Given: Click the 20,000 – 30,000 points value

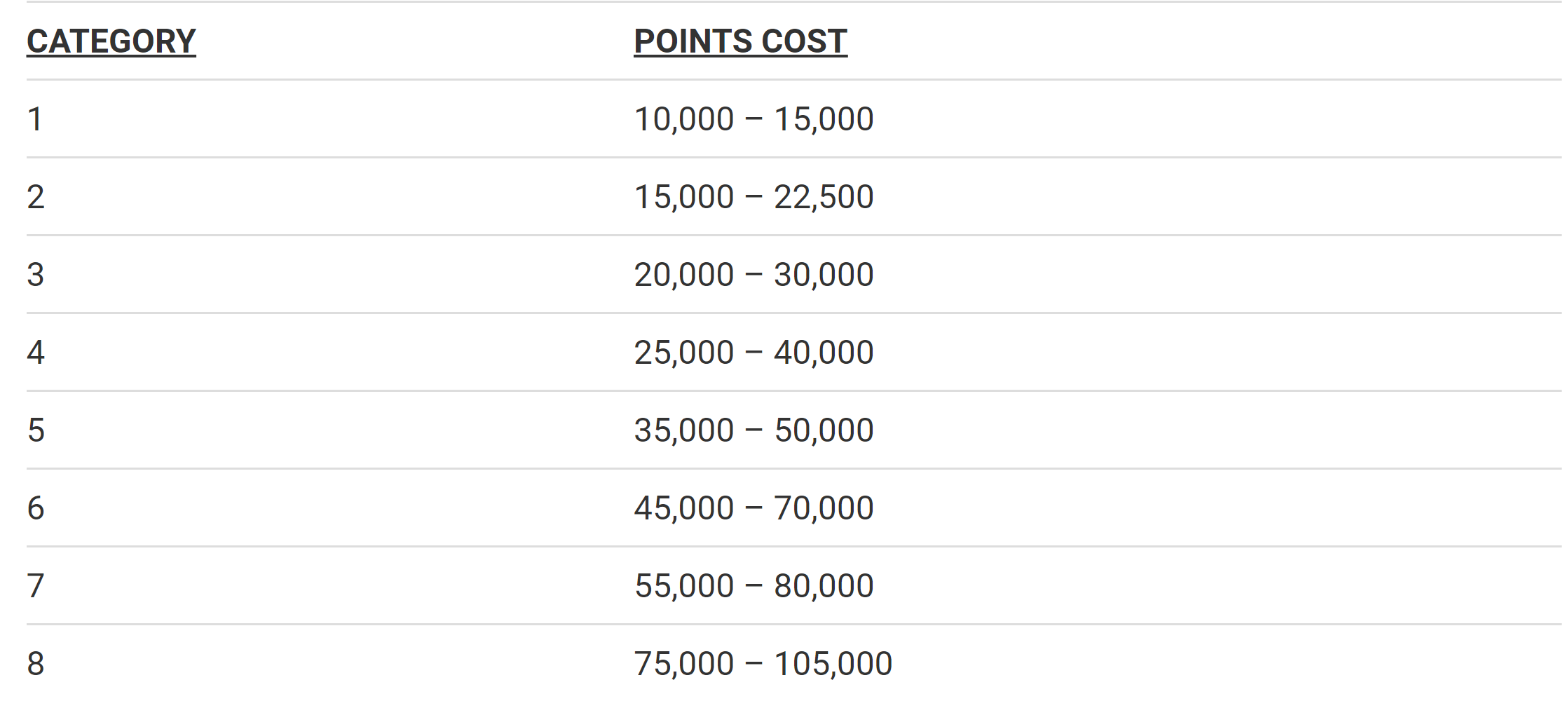Looking at the screenshot, I should pos(754,275).
